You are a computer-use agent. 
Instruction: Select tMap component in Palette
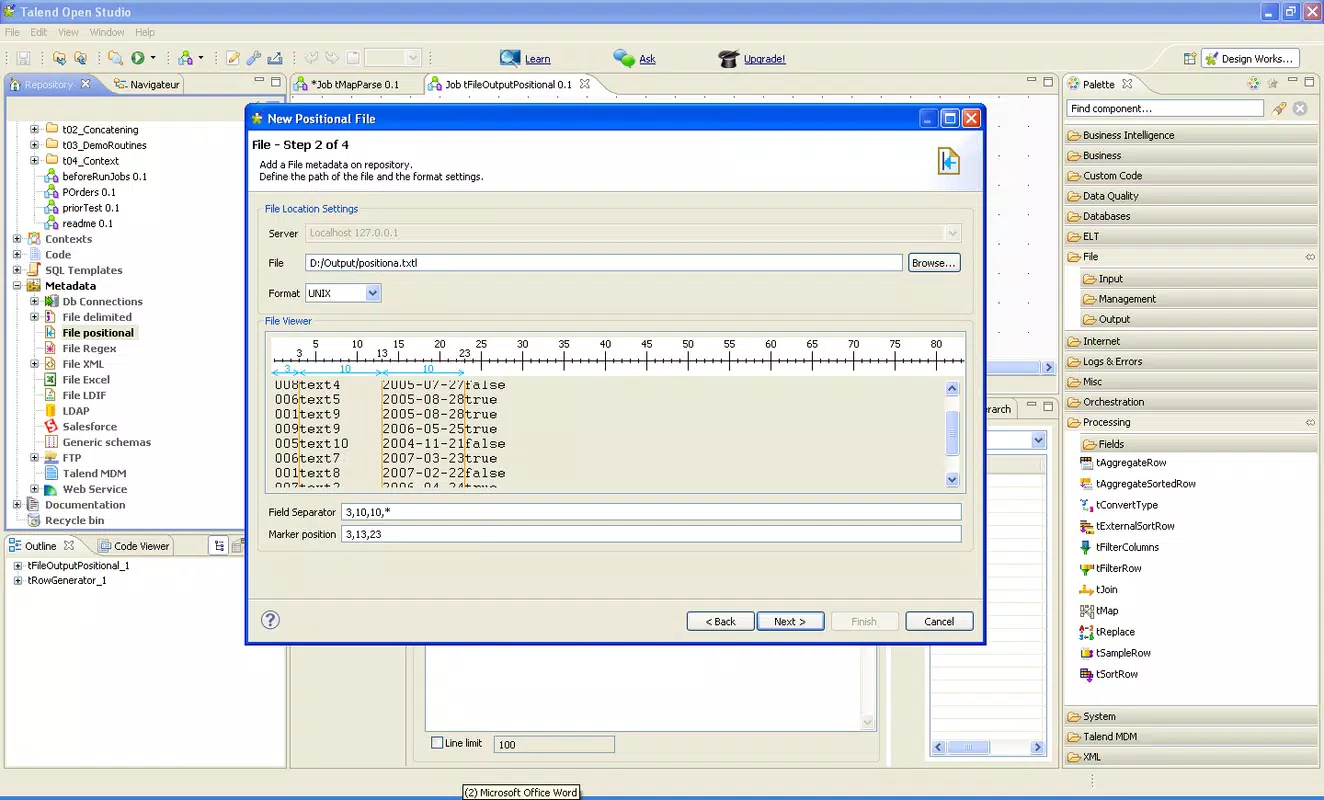(x=1099, y=610)
